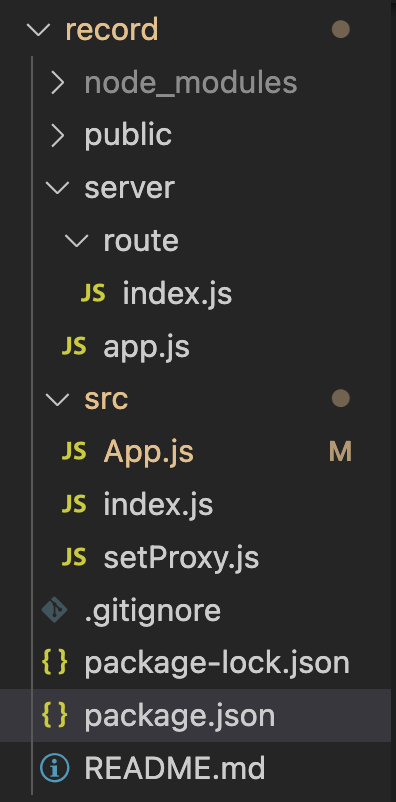Expand the node_modules folder chevron
This screenshot has width=396, height=802.
click(x=58, y=82)
